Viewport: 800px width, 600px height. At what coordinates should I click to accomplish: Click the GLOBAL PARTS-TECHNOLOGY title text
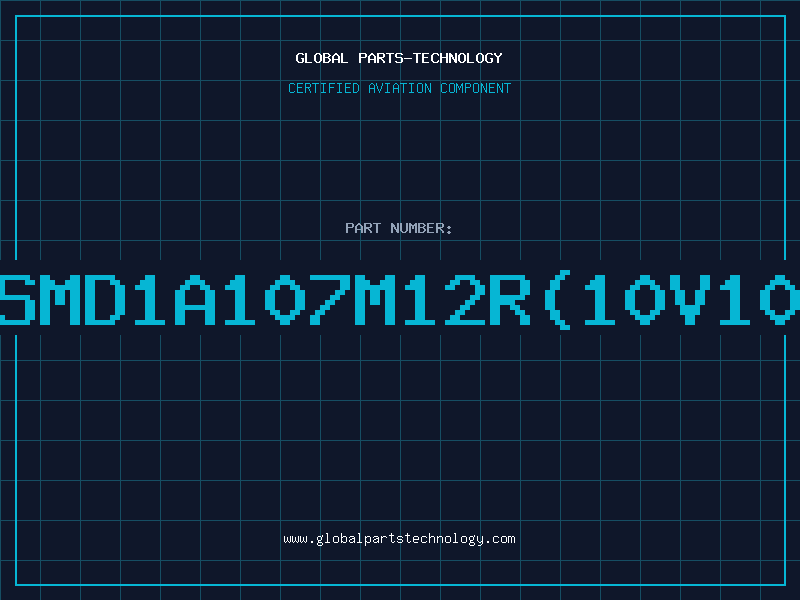399,58
